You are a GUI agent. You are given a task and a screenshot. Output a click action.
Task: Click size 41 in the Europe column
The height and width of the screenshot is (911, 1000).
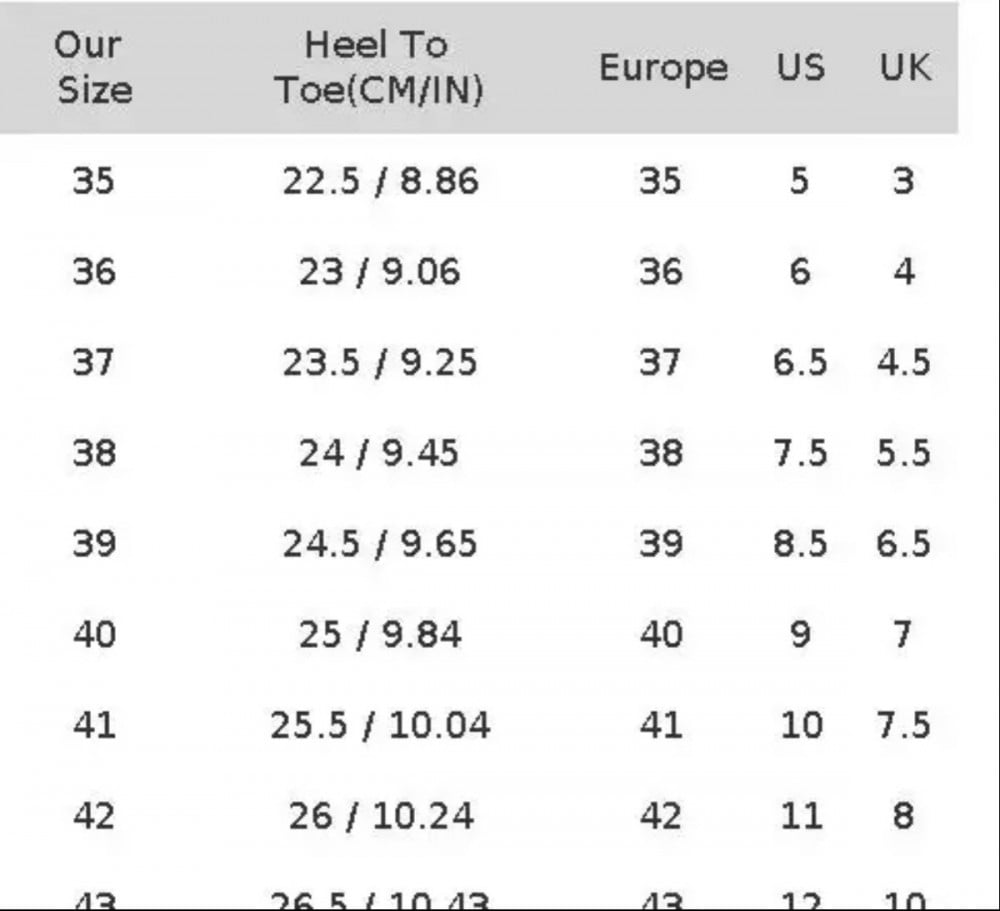660,725
